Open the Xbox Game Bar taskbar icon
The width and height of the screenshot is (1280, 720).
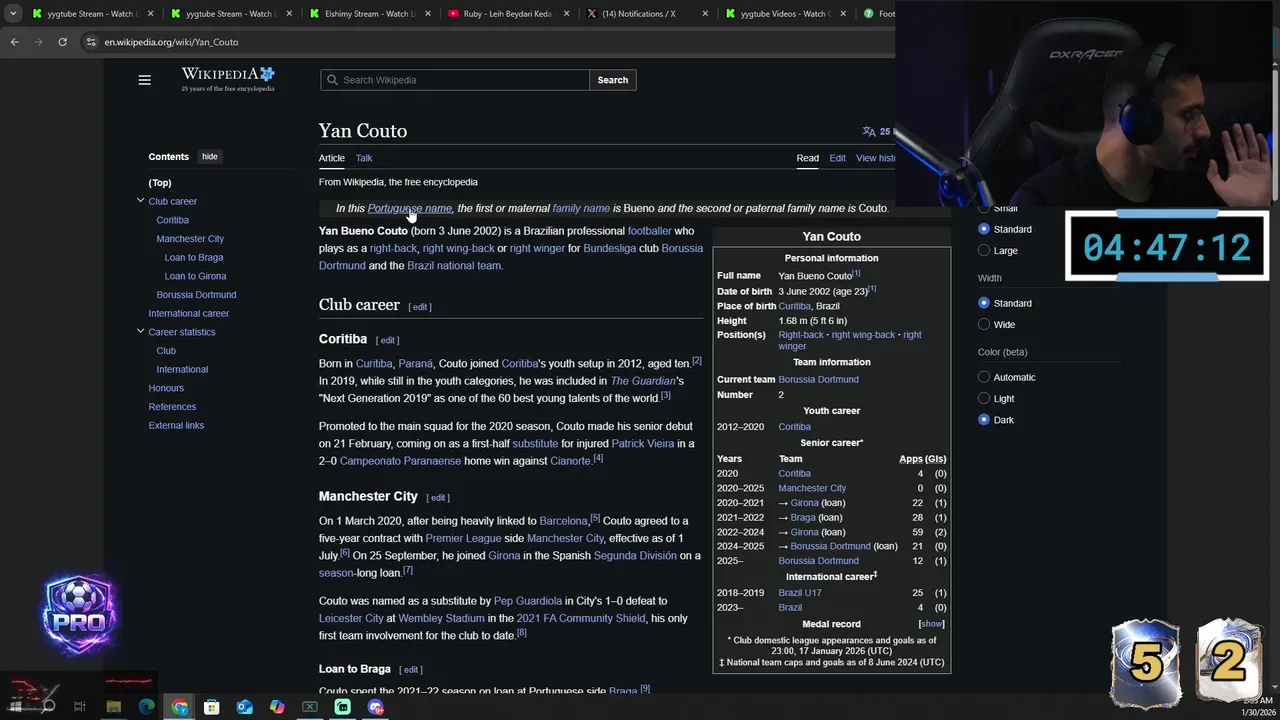tap(310, 707)
